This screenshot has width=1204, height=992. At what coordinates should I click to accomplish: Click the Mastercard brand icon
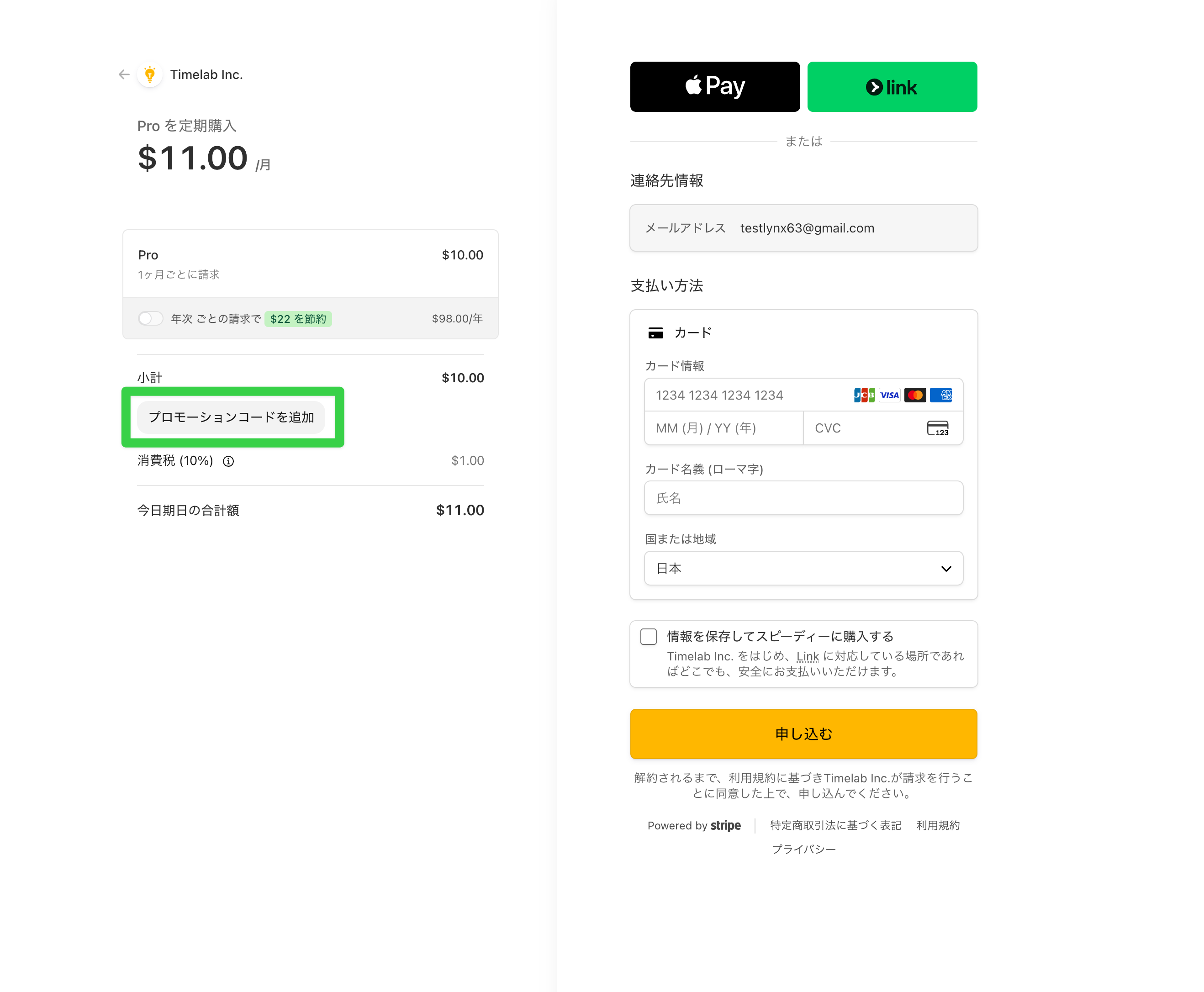915,395
